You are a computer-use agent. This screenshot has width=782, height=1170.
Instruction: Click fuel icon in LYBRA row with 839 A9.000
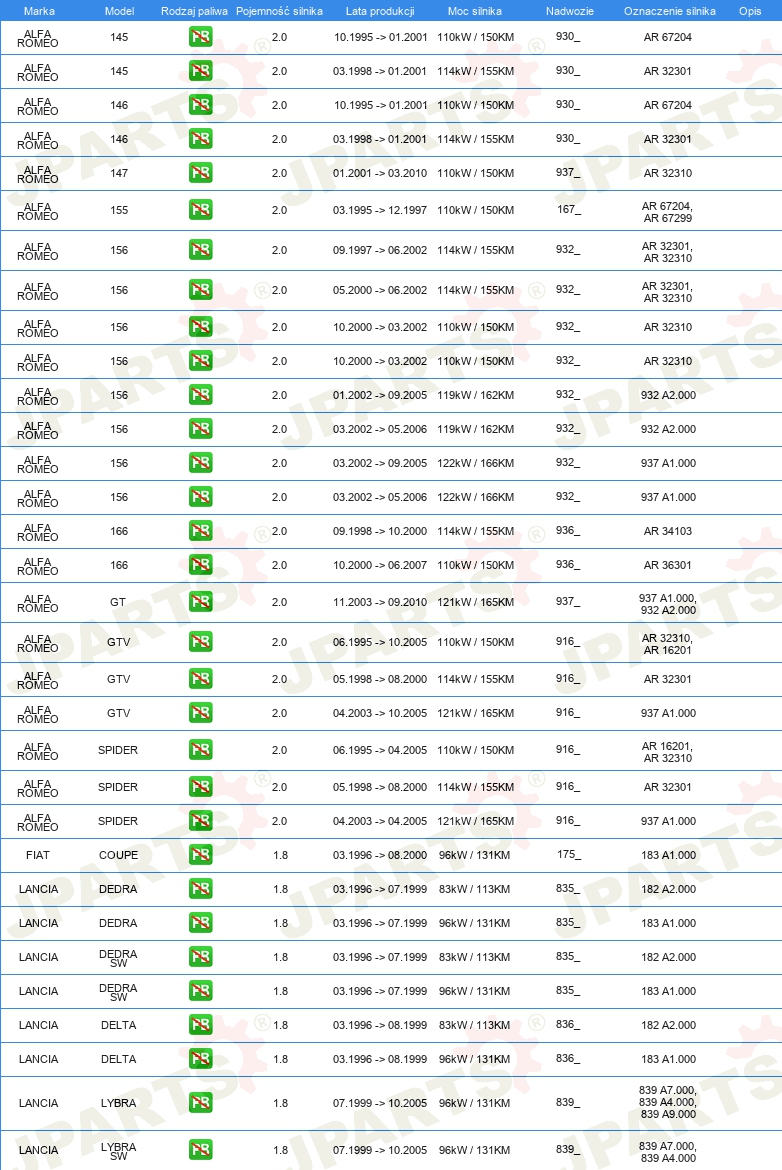pos(201,1103)
